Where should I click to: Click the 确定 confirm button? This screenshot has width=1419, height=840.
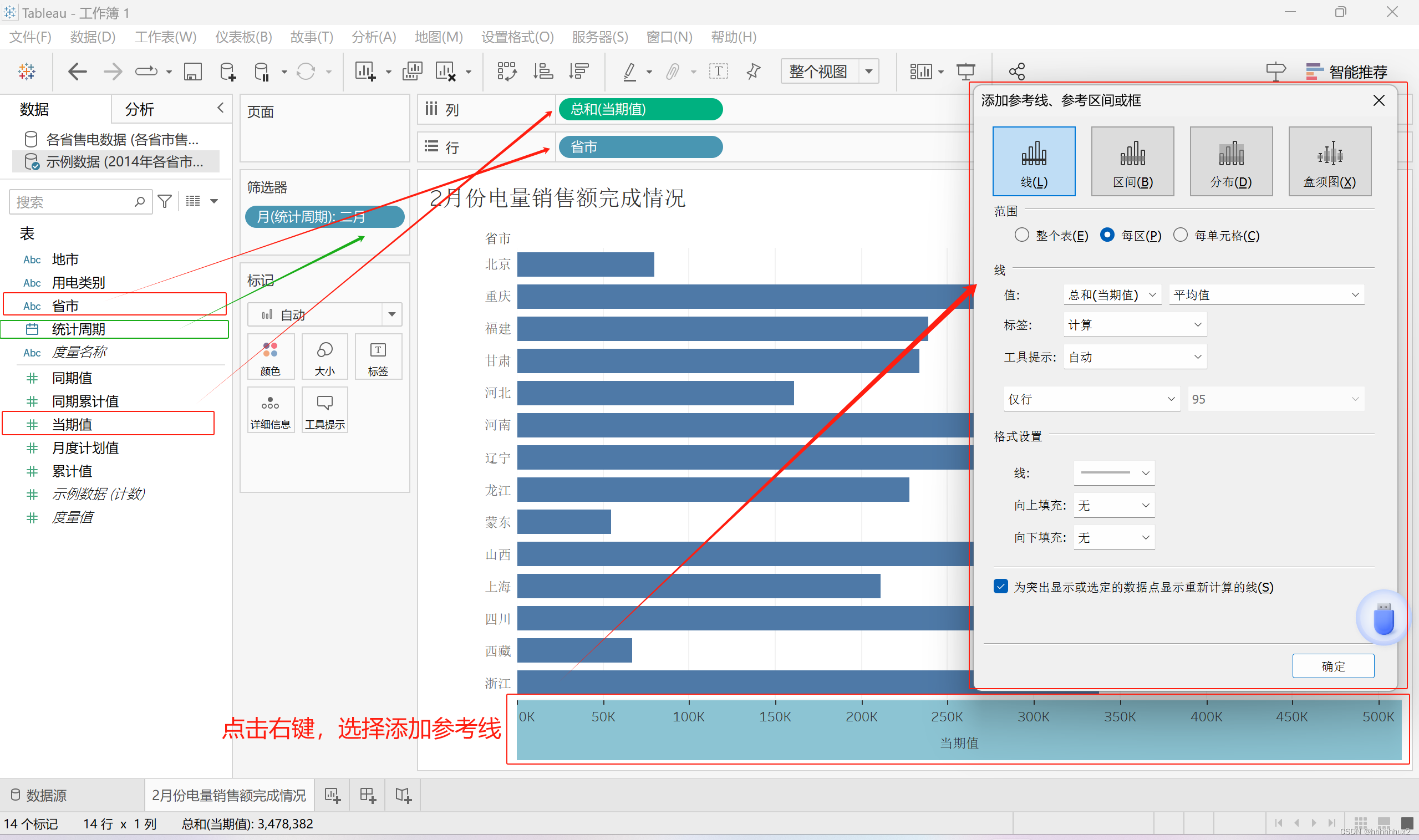1332,666
